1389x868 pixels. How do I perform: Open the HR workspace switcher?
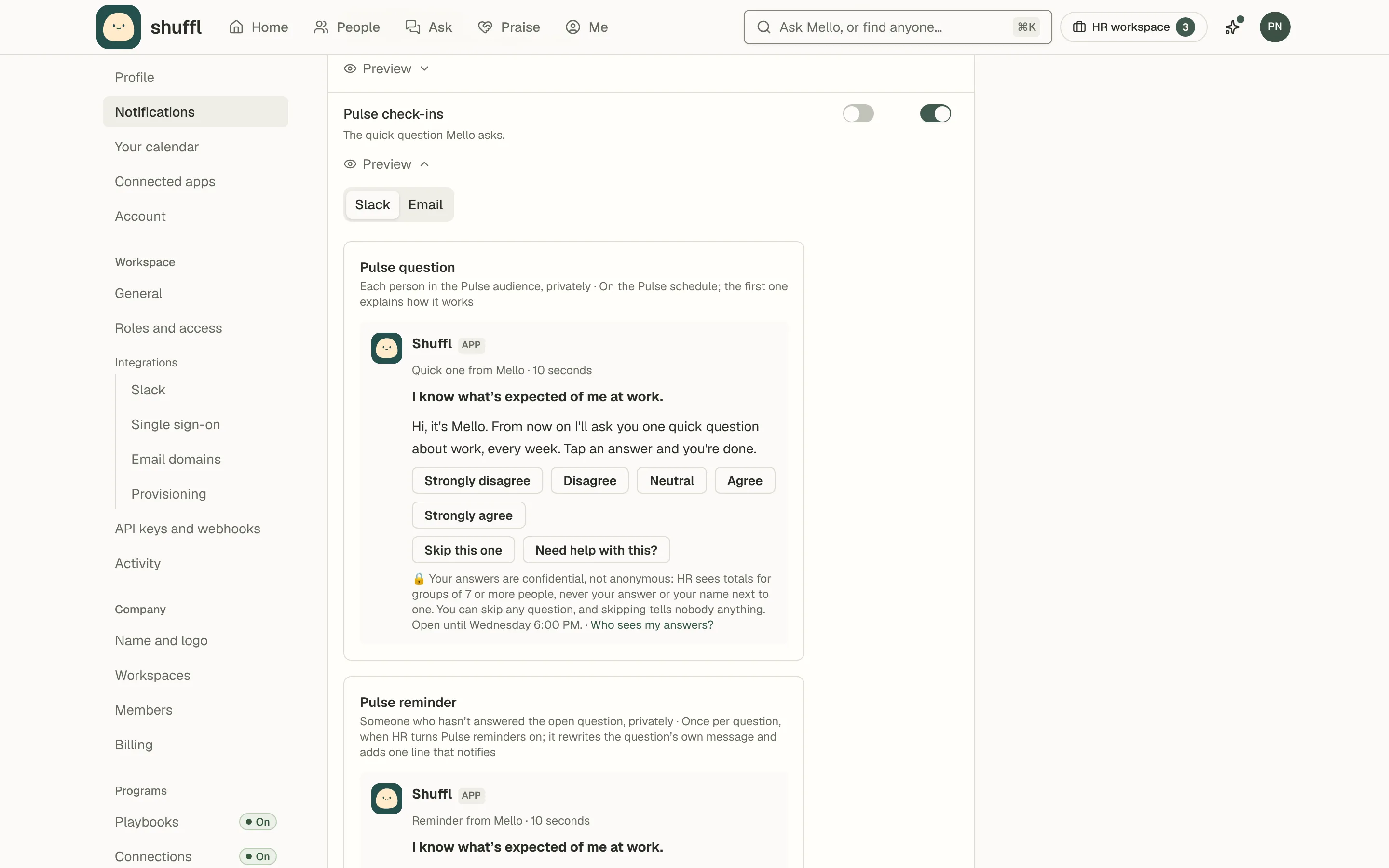pyautogui.click(x=1133, y=27)
